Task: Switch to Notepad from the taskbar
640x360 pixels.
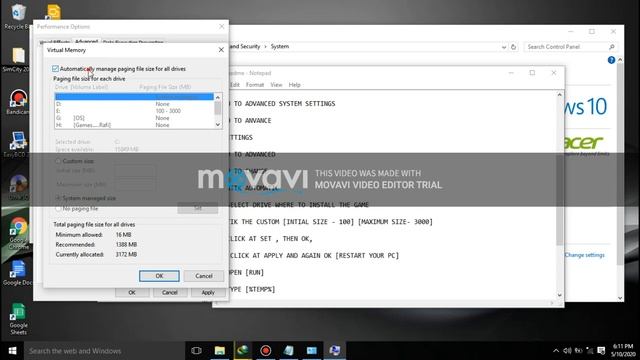Action: click(x=289, y=351)
